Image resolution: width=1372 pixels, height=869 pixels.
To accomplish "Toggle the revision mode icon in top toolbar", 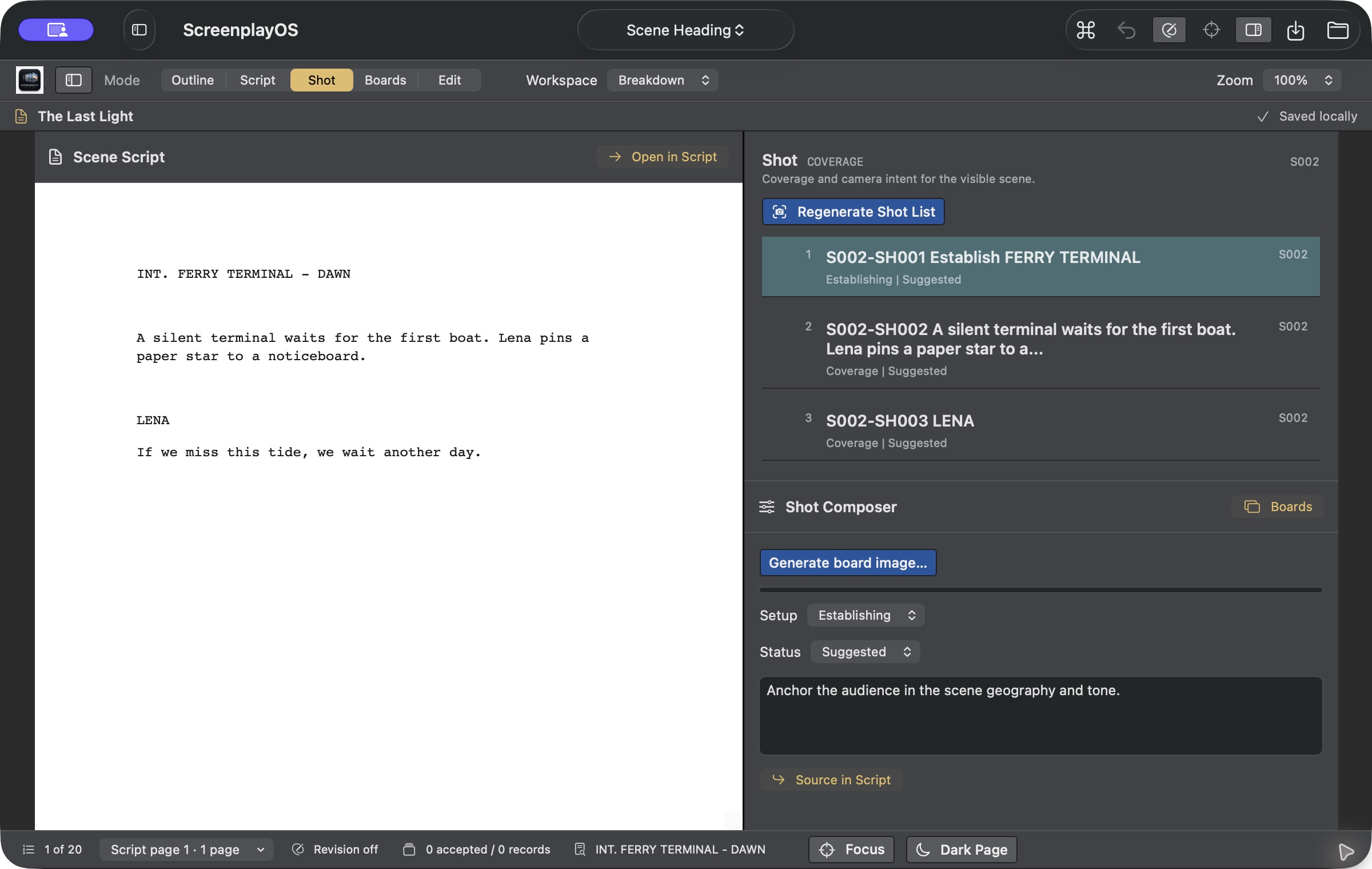I will [x=1169, y=30].
